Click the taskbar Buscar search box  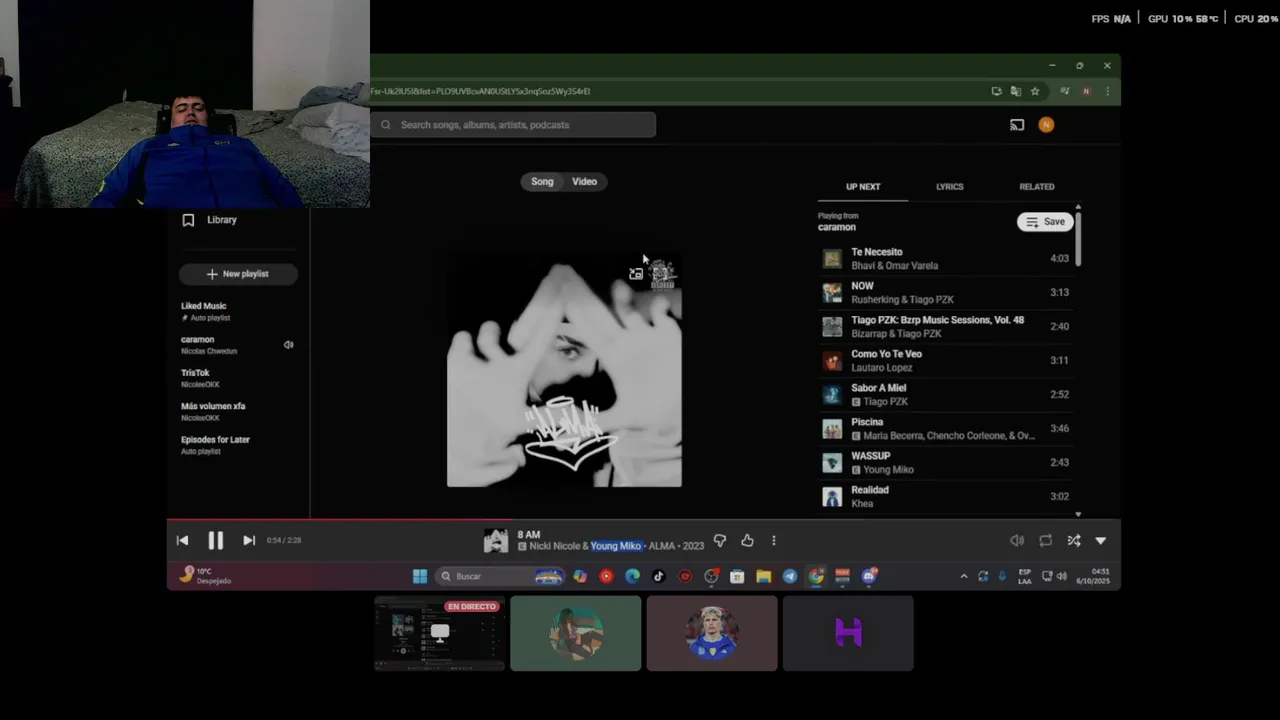pyautogui.click(x=500, y=576)
